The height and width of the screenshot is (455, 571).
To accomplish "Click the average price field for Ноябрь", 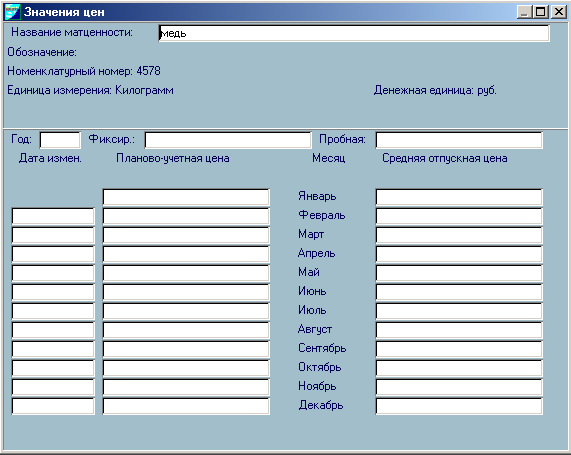I will (459, 387).
